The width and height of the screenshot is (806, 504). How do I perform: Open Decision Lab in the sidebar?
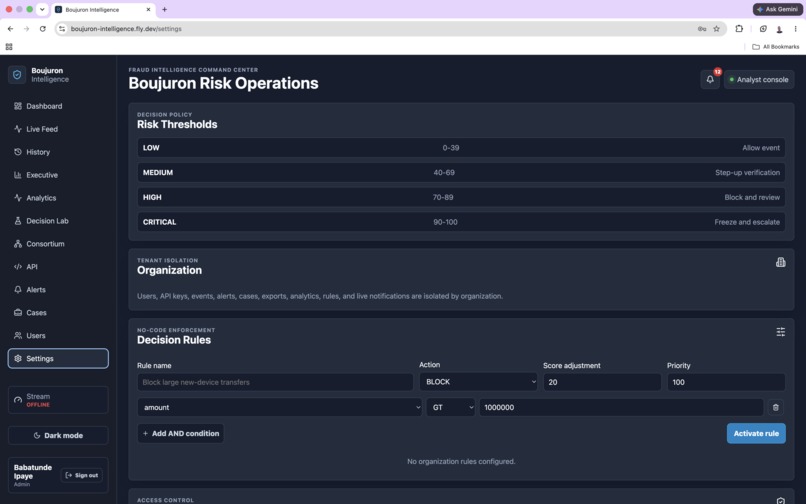58,221
